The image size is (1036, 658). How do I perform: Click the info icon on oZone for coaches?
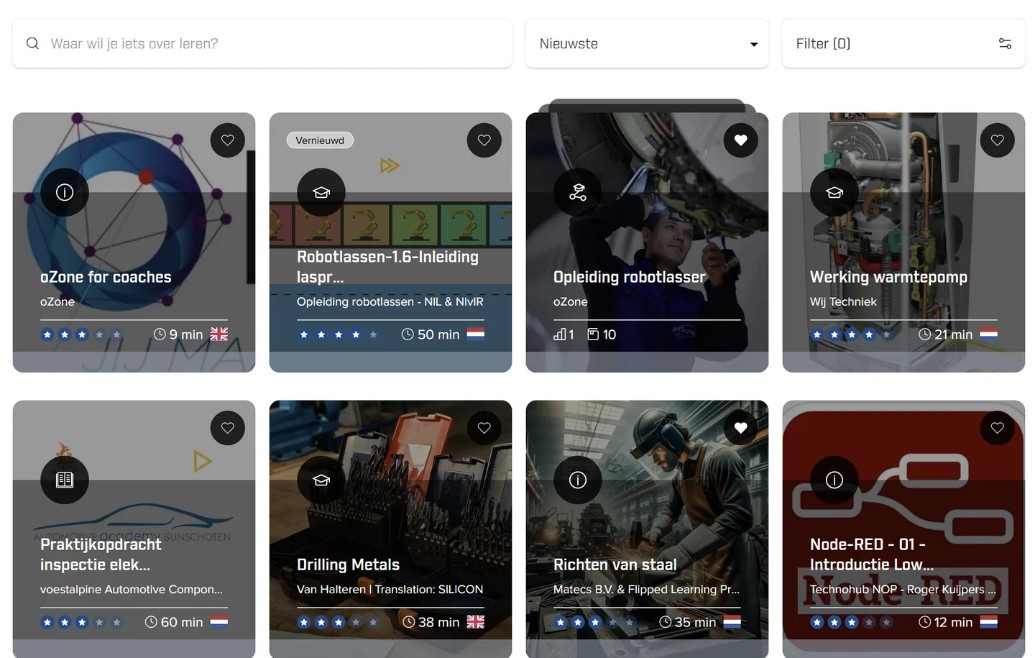[x=65, y=193]
